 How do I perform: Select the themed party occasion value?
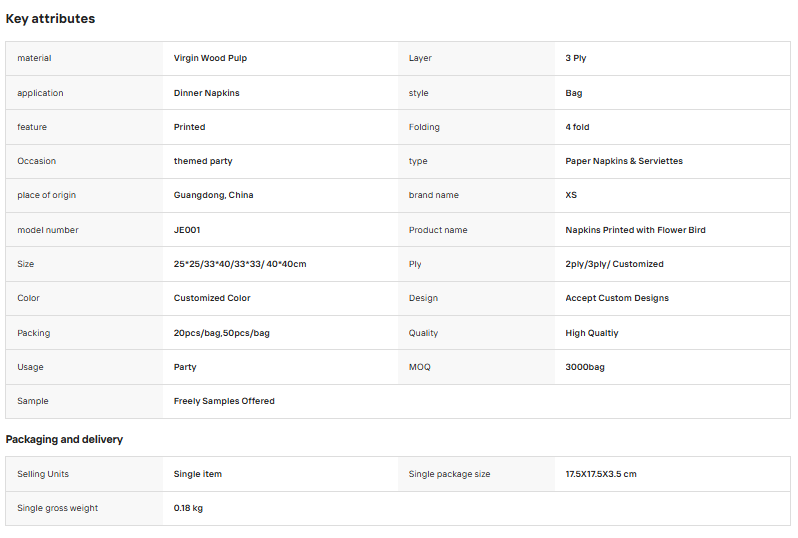click(203, 161)
